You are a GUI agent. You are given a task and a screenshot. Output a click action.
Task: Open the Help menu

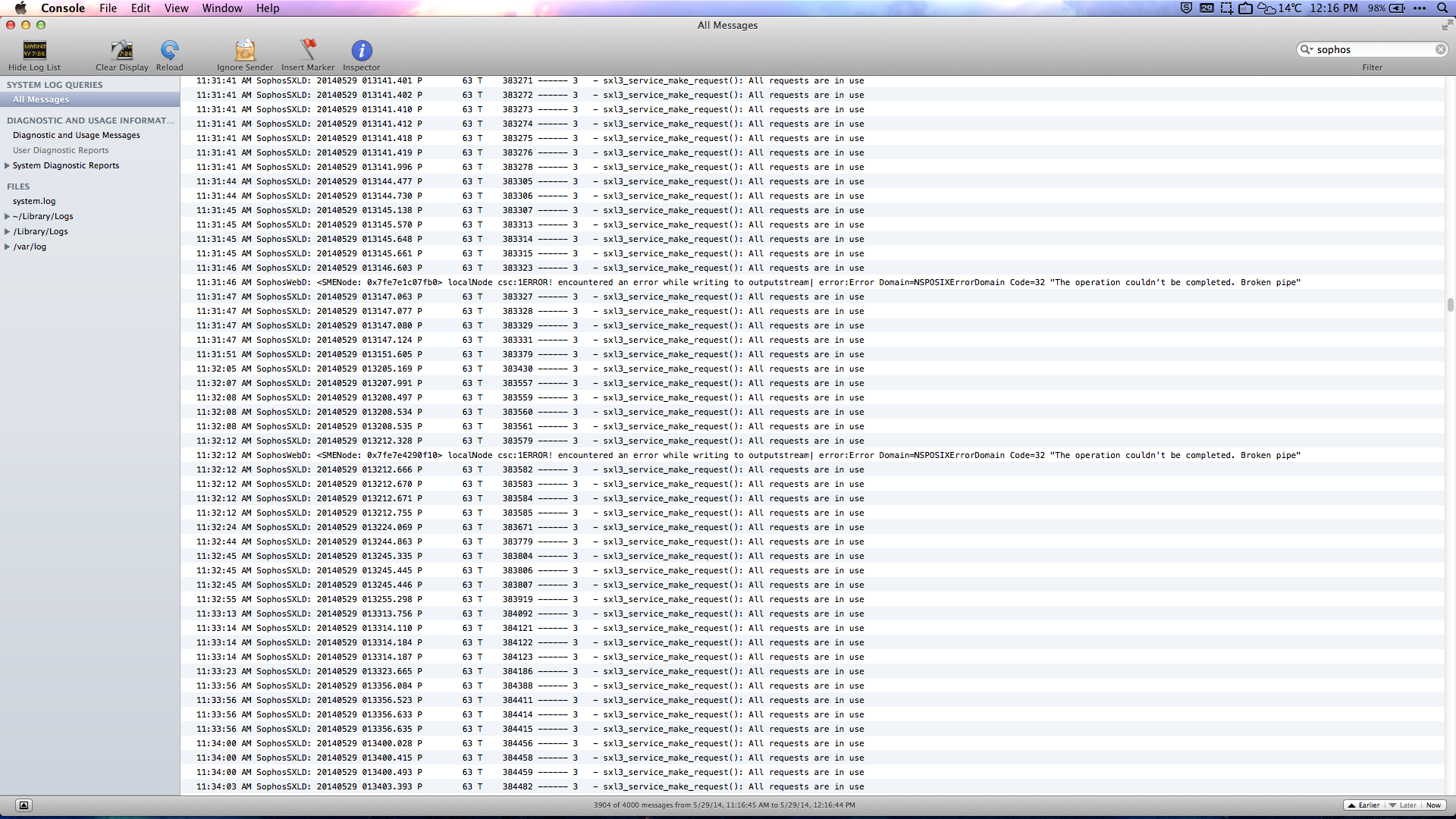click(x=268, y=8)
